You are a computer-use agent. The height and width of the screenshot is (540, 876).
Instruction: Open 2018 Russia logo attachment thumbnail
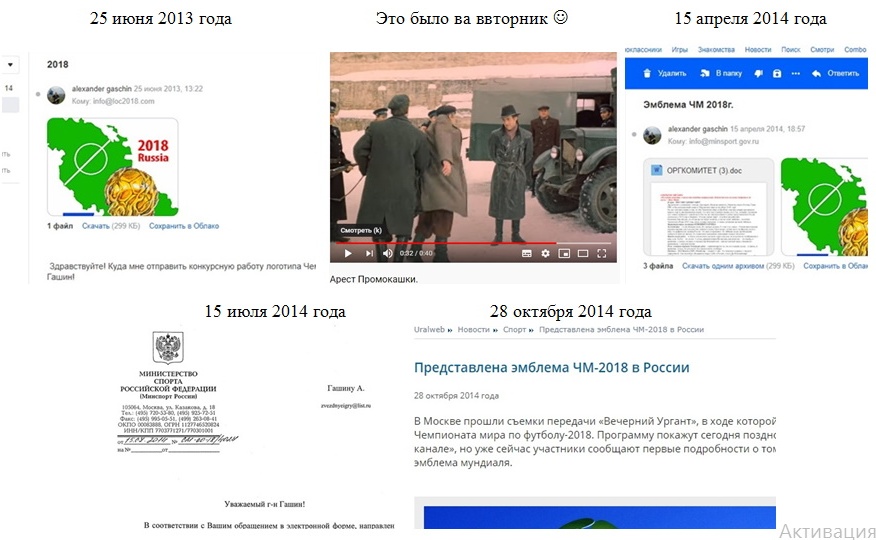112,166
